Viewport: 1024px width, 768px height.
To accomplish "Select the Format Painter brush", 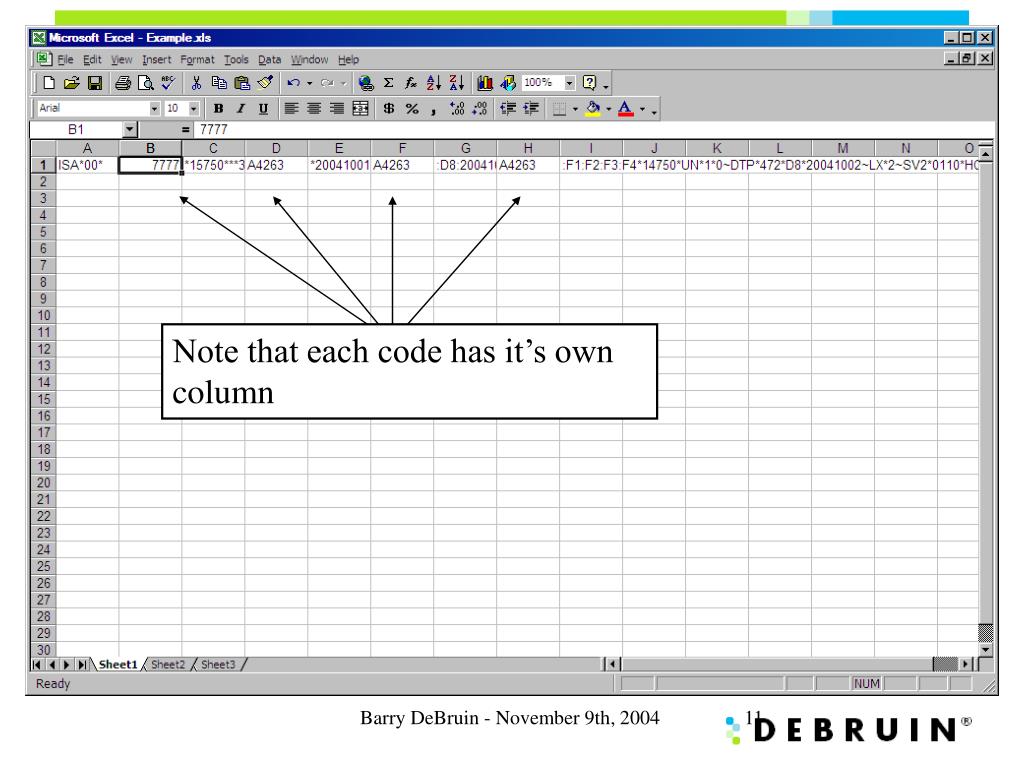I will 265,83.
